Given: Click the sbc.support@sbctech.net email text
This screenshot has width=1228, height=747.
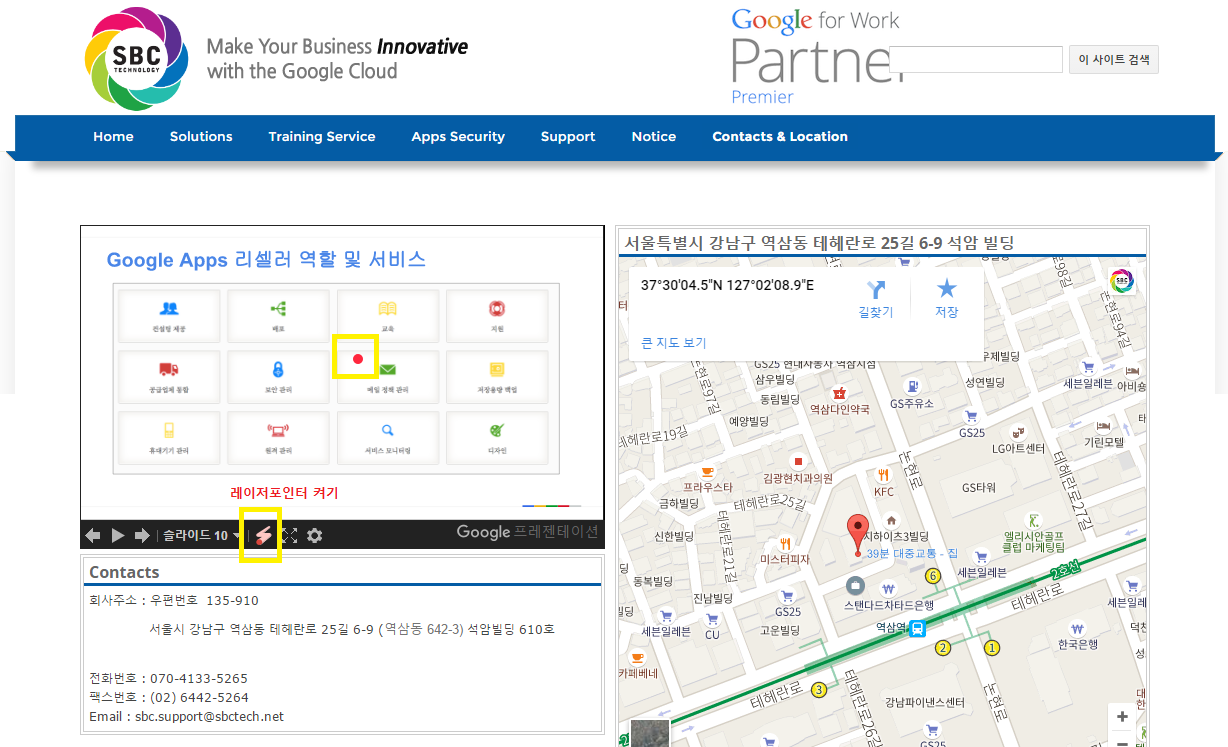Looking at the screenshot, I should 210,716.
